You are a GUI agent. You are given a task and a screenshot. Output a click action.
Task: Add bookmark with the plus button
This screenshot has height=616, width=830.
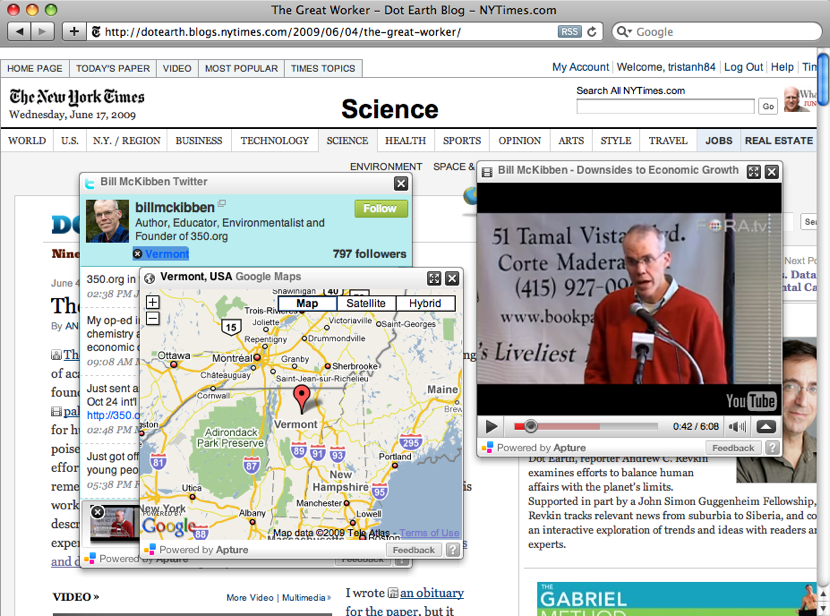tap(74, 32)
